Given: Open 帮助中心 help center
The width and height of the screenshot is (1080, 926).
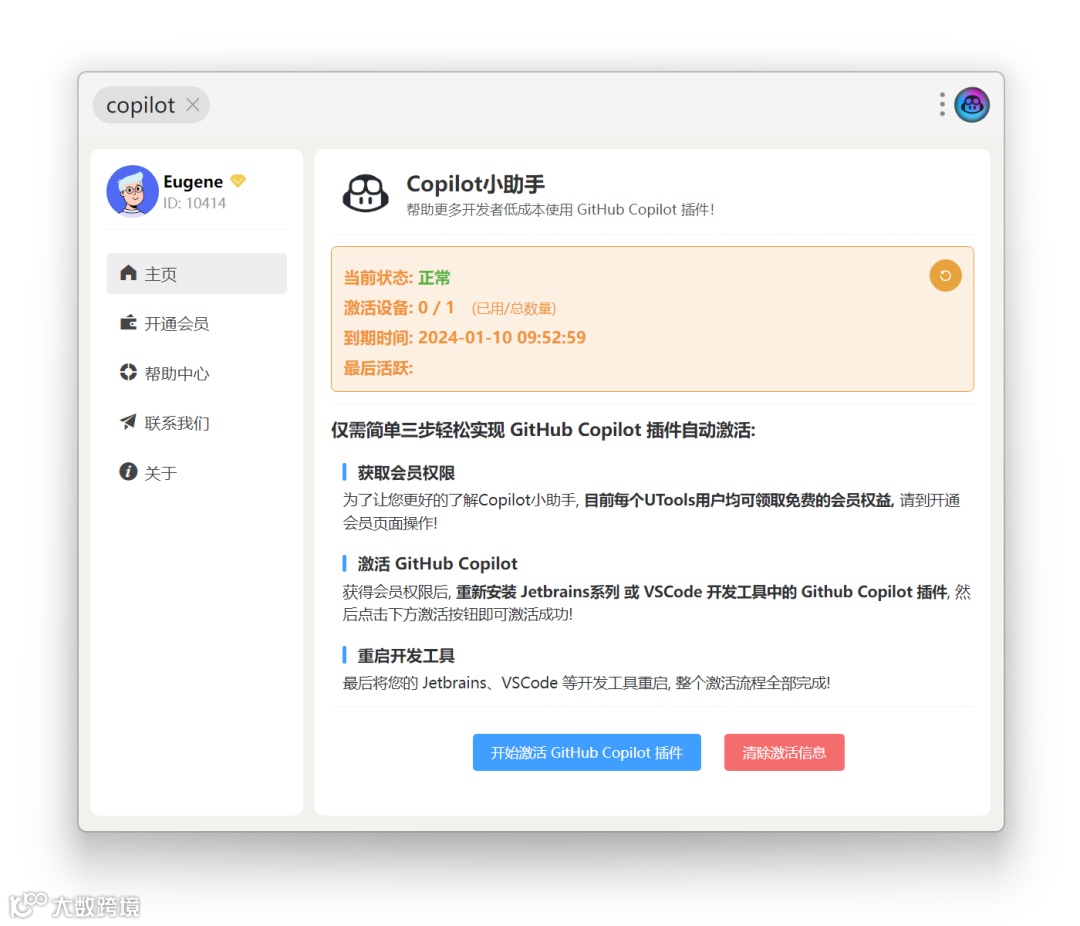Looking at the screenshot, I should click(x=196, y=373).
